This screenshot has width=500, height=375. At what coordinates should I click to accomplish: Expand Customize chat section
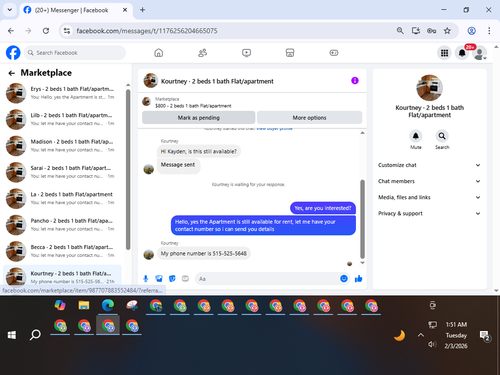pyautogui.click(x=429, y=165)
